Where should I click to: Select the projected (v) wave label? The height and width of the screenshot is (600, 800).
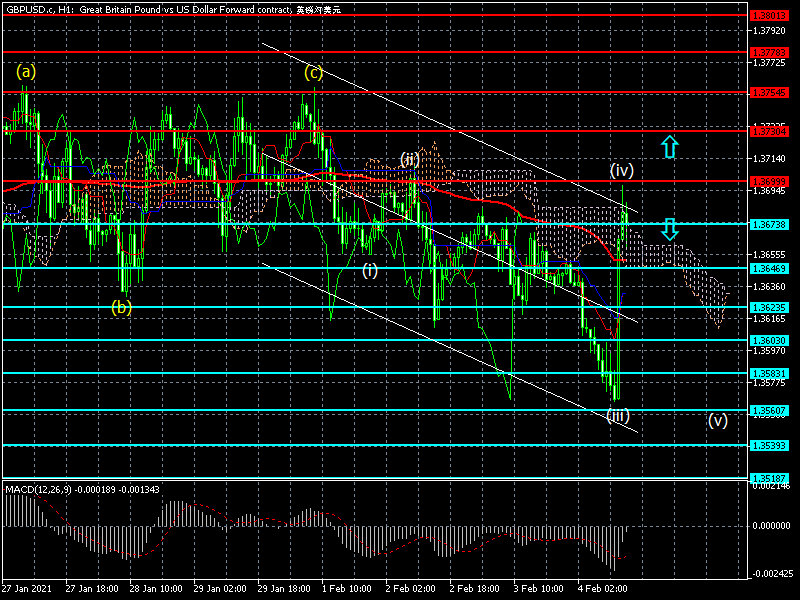718,420
